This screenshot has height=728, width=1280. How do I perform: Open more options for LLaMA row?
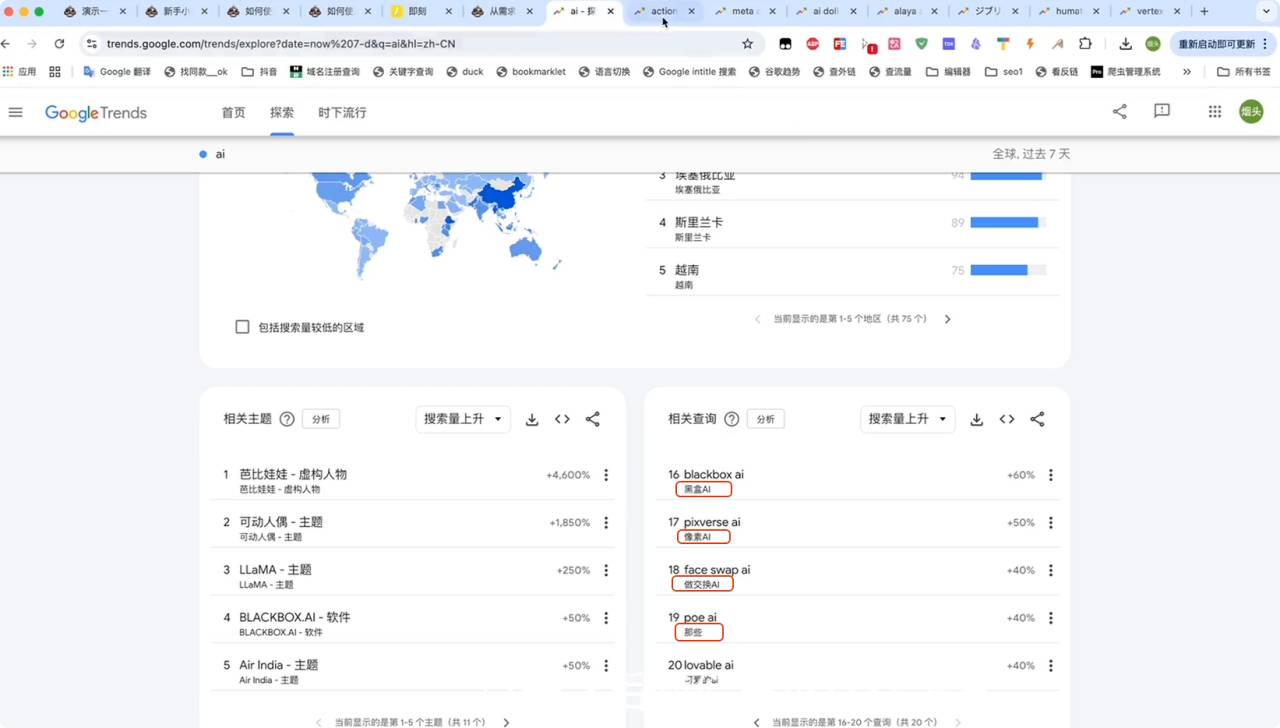[x=606, y=570]
